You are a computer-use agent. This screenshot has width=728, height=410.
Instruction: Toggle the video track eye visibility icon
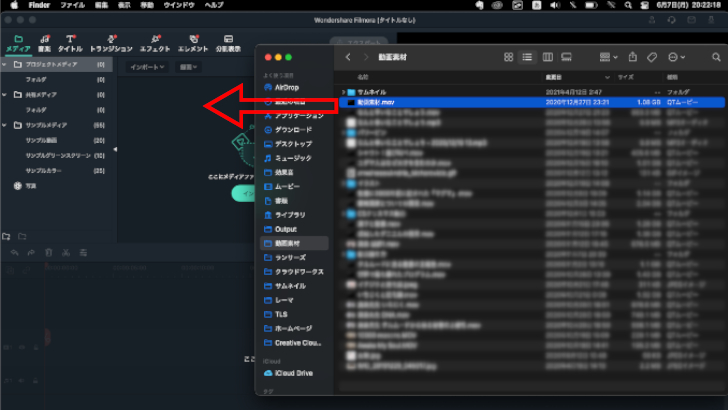(x=21, y=347)
